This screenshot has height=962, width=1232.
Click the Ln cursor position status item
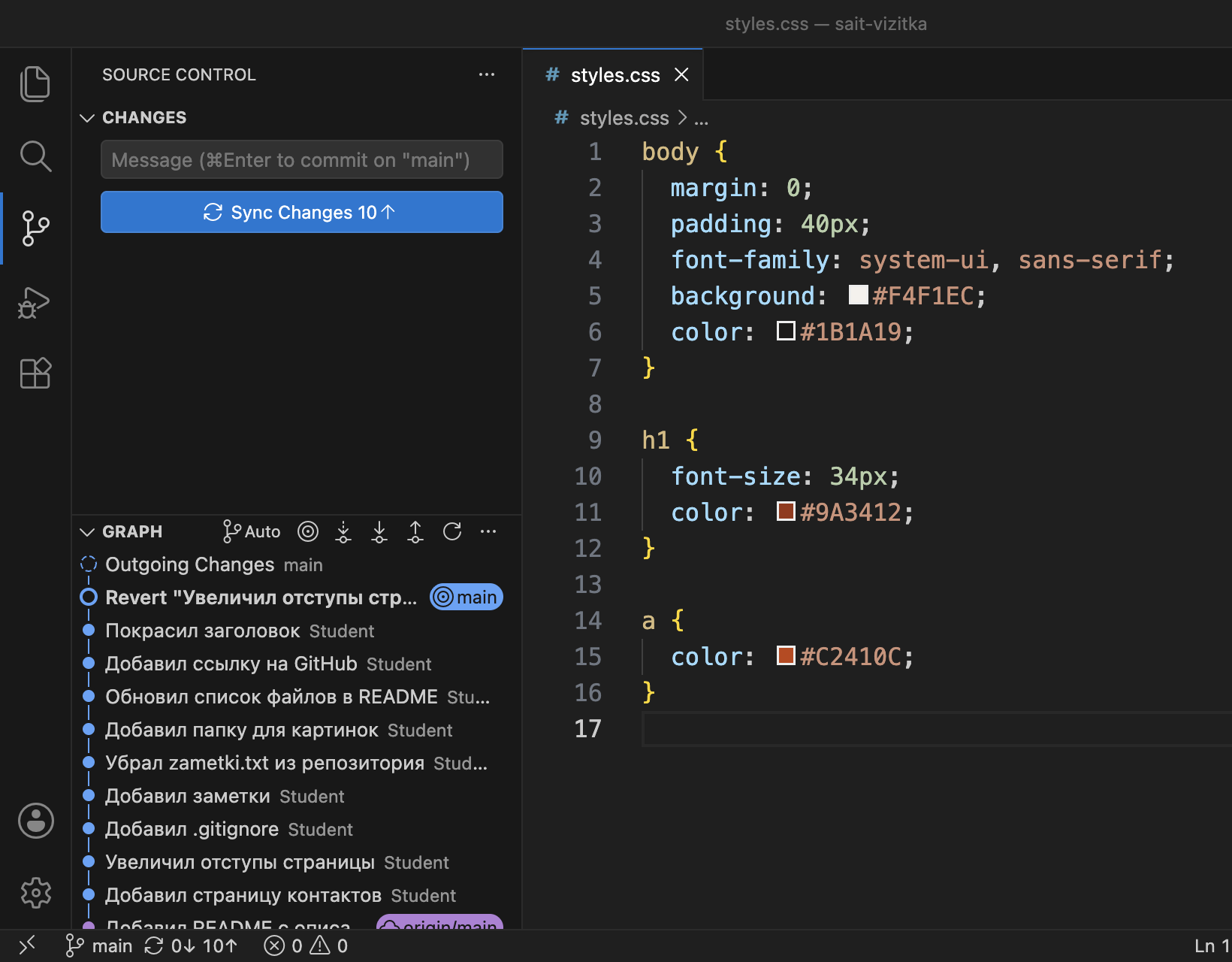pyautogui.click(x=1212, y=945)
